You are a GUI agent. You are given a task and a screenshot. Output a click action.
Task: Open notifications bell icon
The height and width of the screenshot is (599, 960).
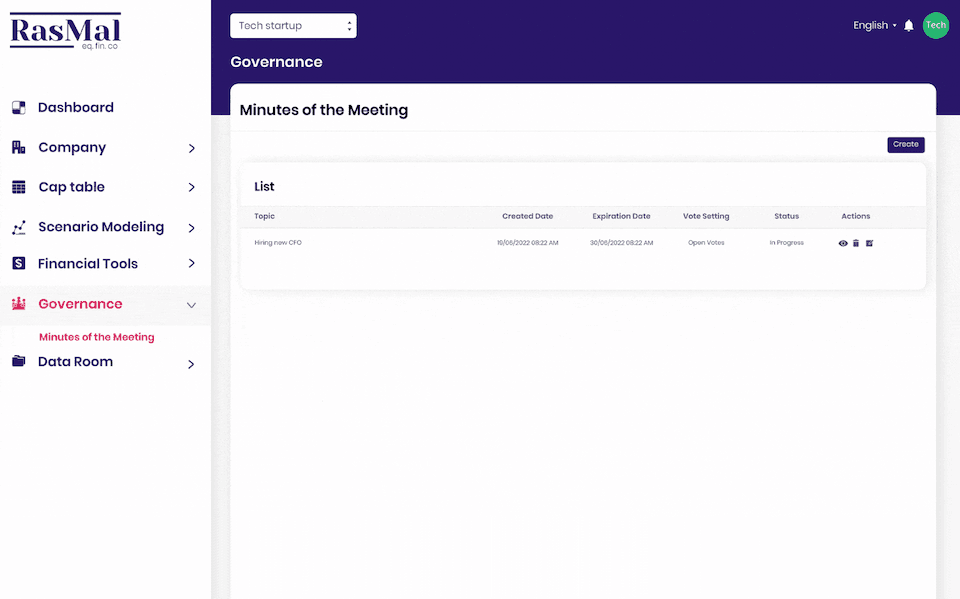click(x=909, y=26)
